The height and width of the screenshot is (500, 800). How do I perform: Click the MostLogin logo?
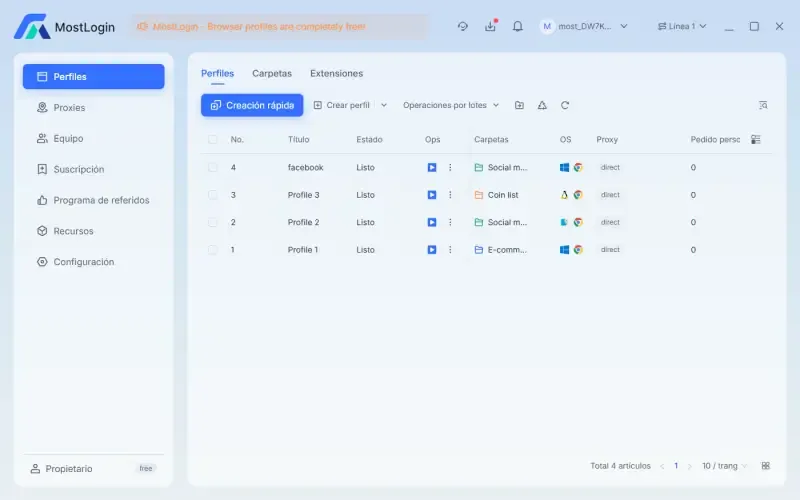coord(64,27)
